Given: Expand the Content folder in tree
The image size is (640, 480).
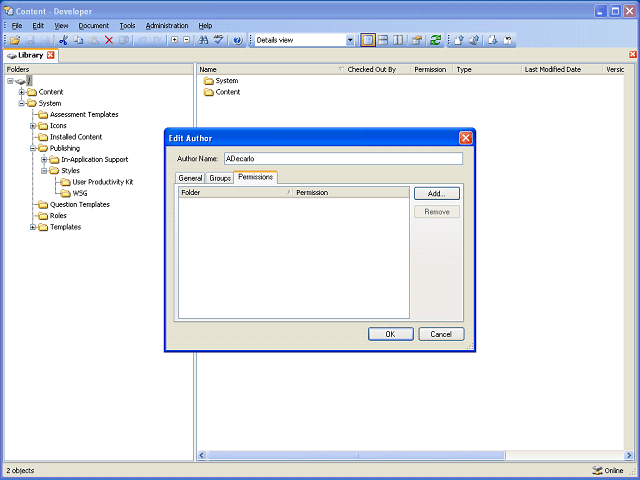Looking at the screenshot, I should [x=22, y=92].
